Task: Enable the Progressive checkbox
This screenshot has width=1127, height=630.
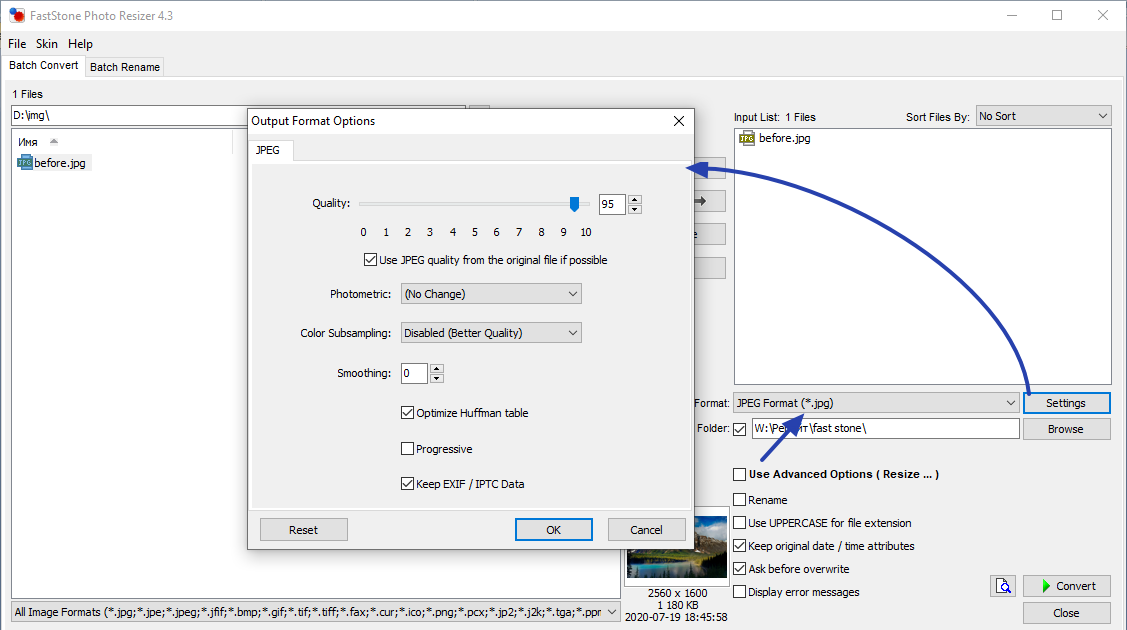Action: click(408, 449)
